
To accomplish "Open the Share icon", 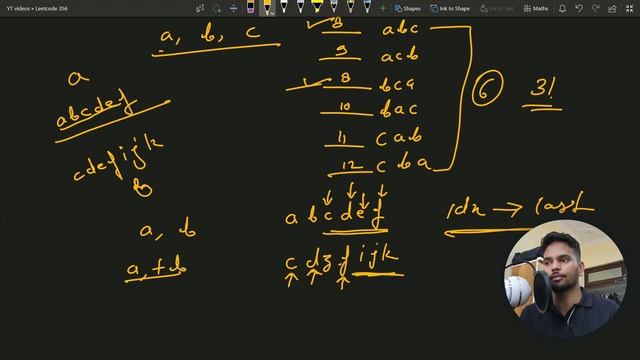I will (612, 8).
